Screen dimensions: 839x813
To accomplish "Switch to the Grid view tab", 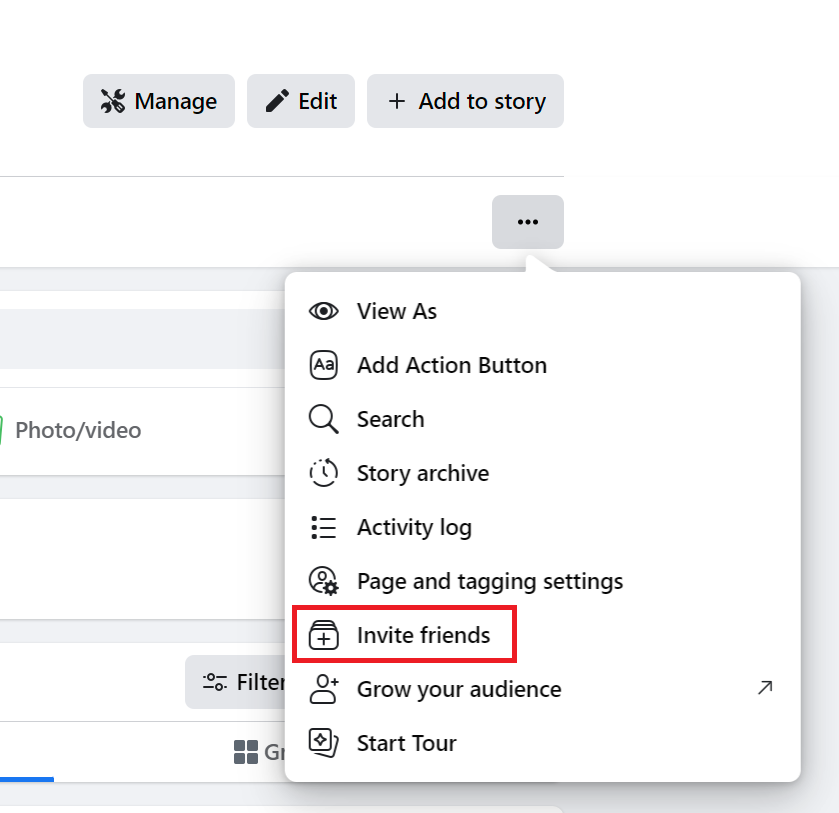I will click(258, 752).
